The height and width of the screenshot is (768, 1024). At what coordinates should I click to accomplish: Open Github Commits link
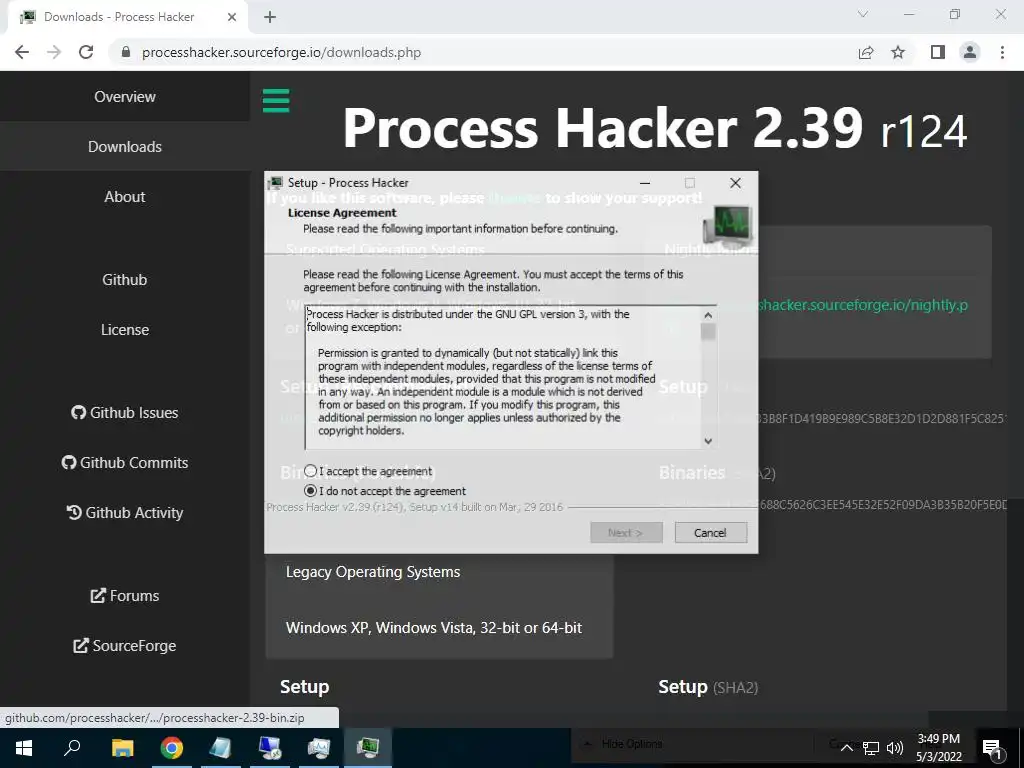[125, 462]
